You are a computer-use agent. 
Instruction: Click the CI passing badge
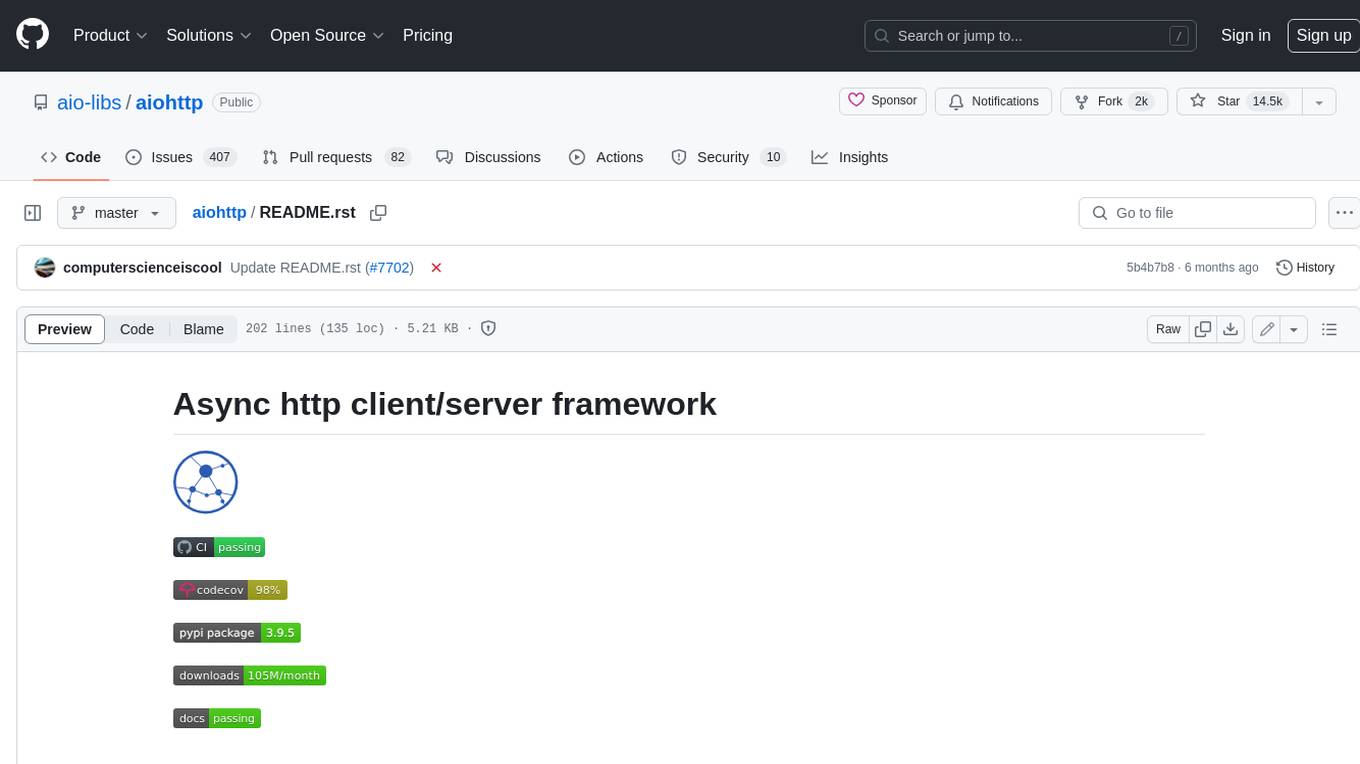point(219,547)
